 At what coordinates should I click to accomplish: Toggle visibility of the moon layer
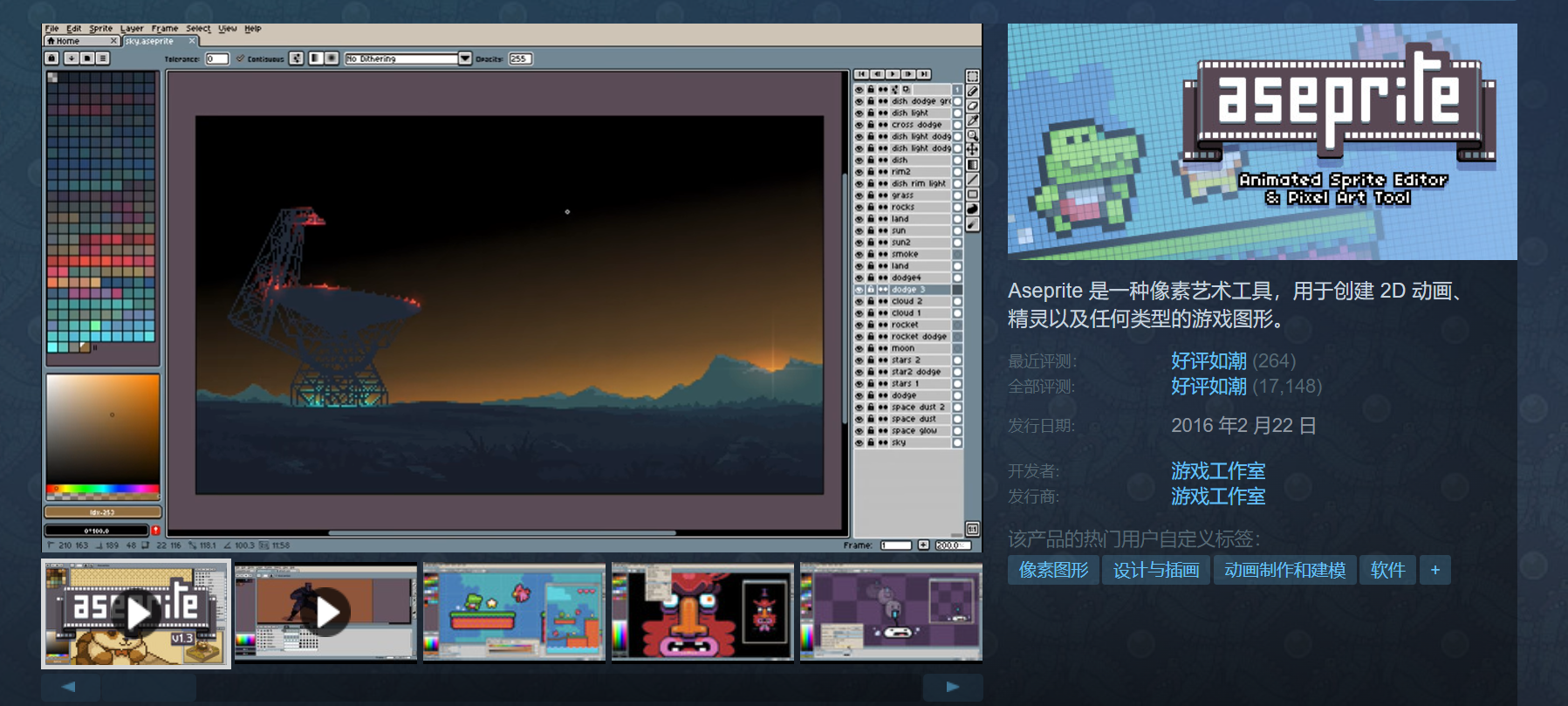click(859, 348)
